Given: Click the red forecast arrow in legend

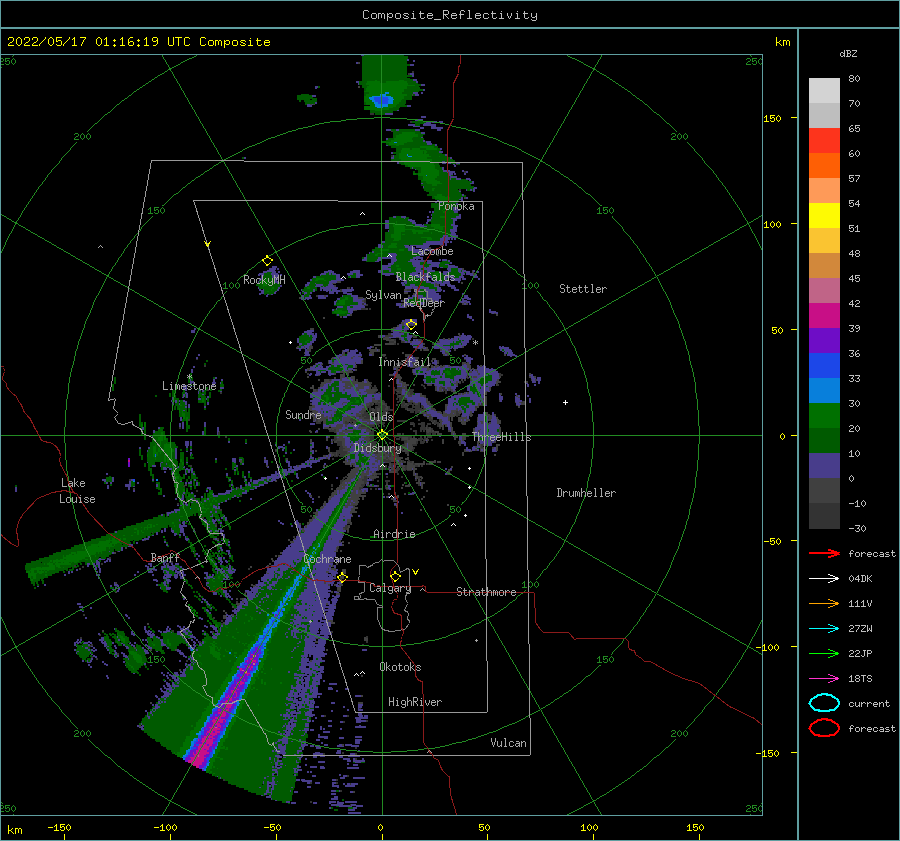Looking at the screenshot, I should pyautogui.click(x=824, y=553).
